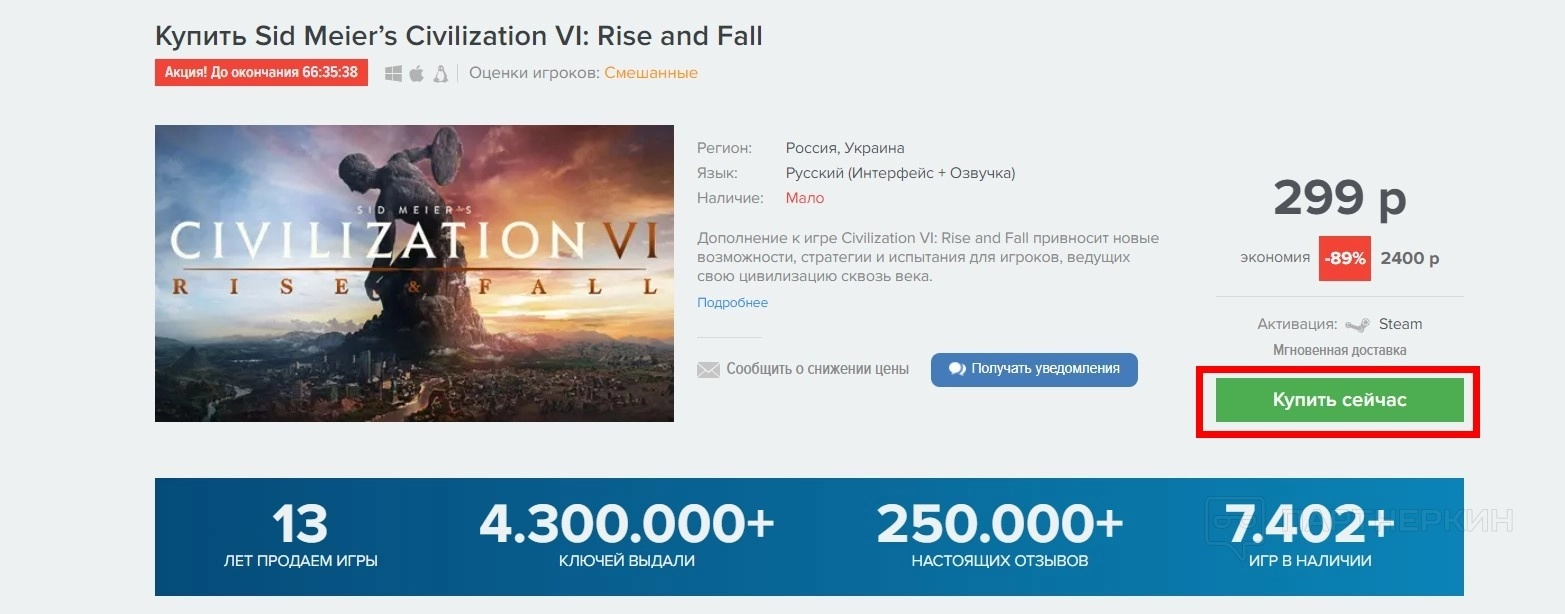Click the 299 р price
Screen dimensions: 1565x614
tap(1339, 199)
